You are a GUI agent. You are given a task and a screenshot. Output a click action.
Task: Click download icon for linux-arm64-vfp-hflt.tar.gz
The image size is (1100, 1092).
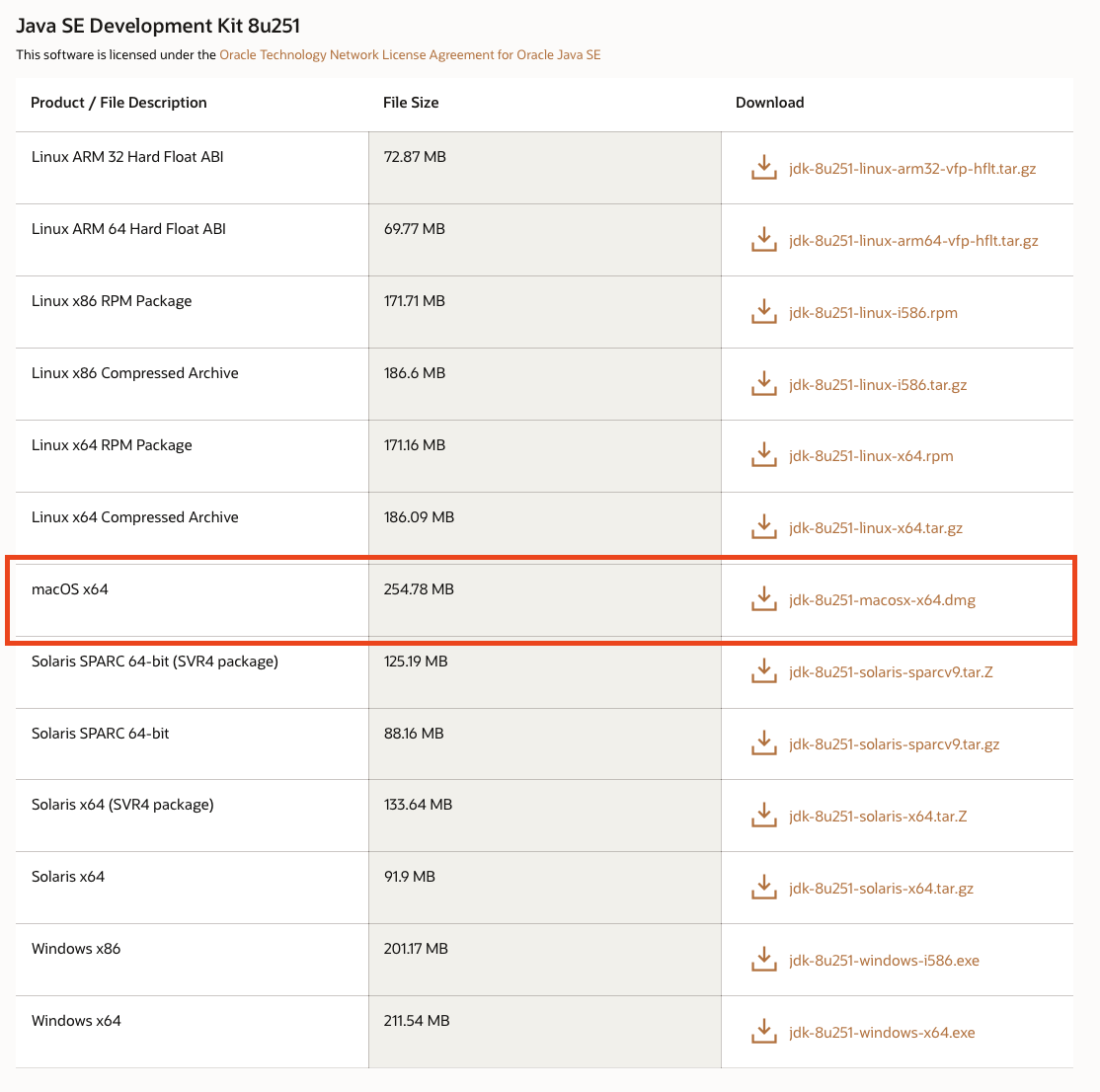[764, 240]
